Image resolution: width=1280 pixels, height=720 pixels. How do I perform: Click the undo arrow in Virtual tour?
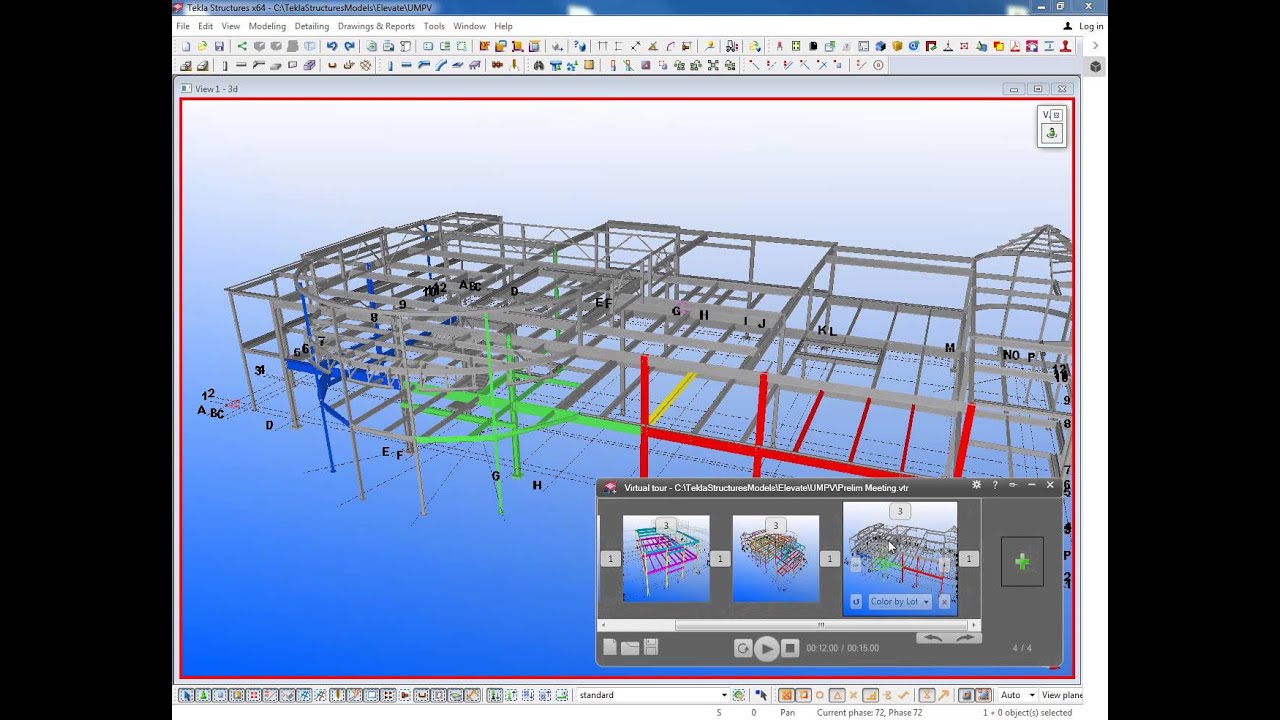[932, 637]
